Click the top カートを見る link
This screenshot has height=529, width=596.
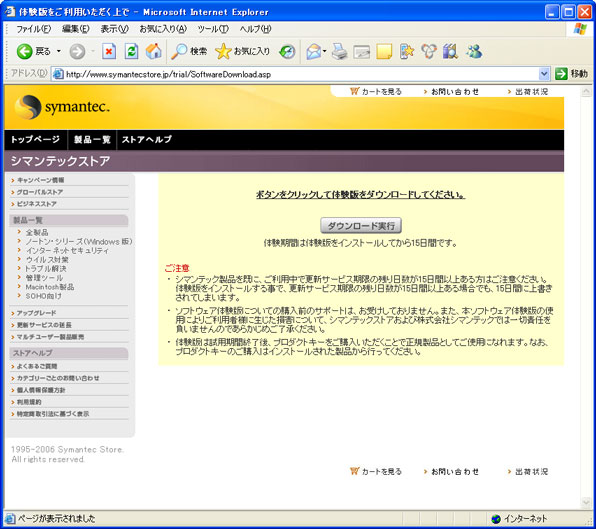click(x=382, y=92)
